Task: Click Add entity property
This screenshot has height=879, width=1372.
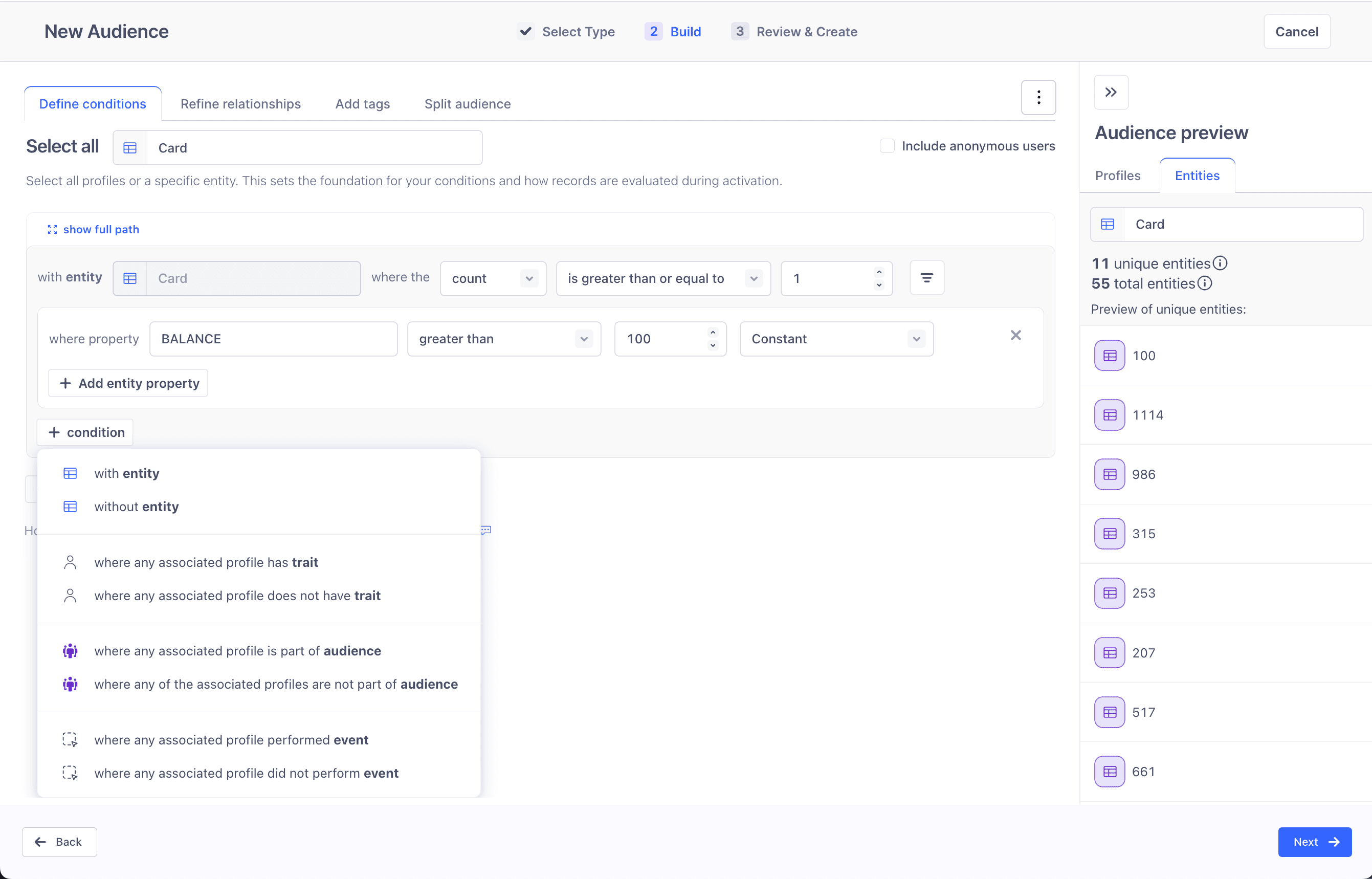Action: pyautogui.click(x=128, y=383)
